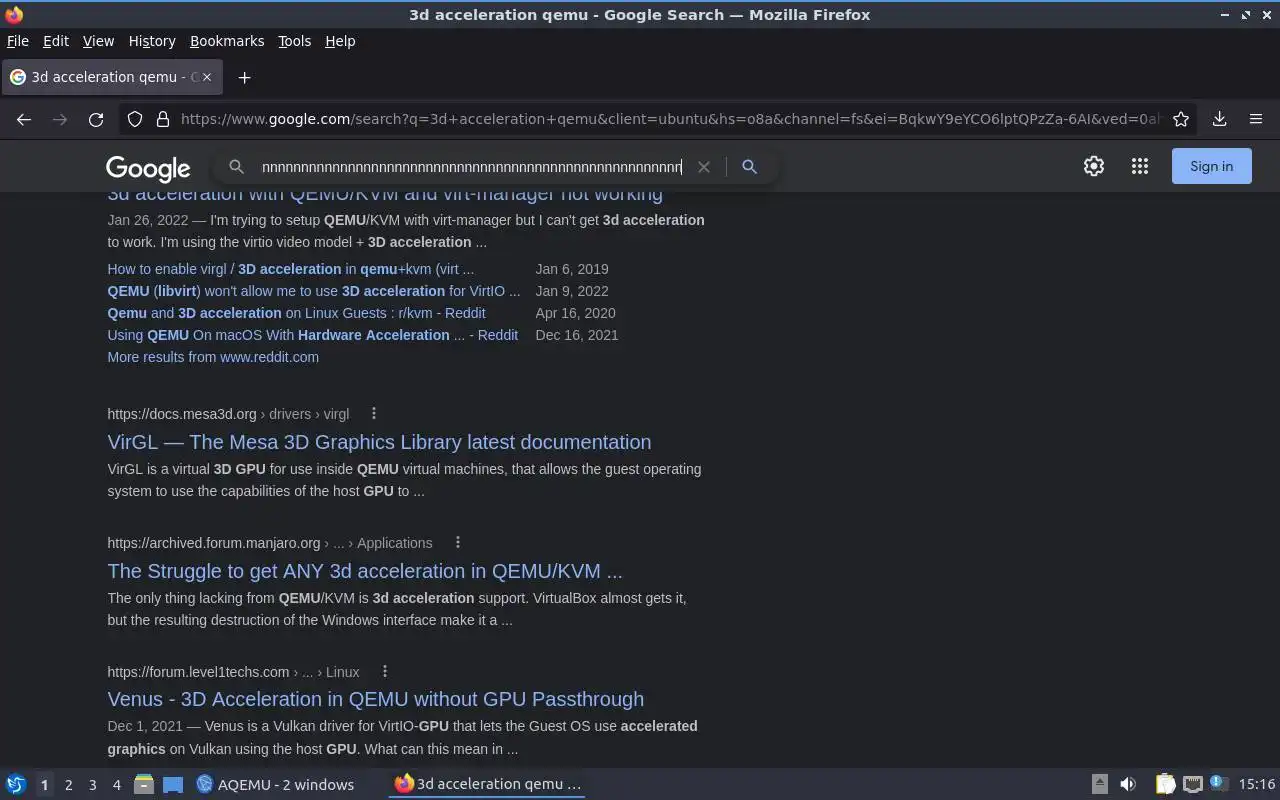Click the notification tray icon beside clock

click(x=1218, y=783)
